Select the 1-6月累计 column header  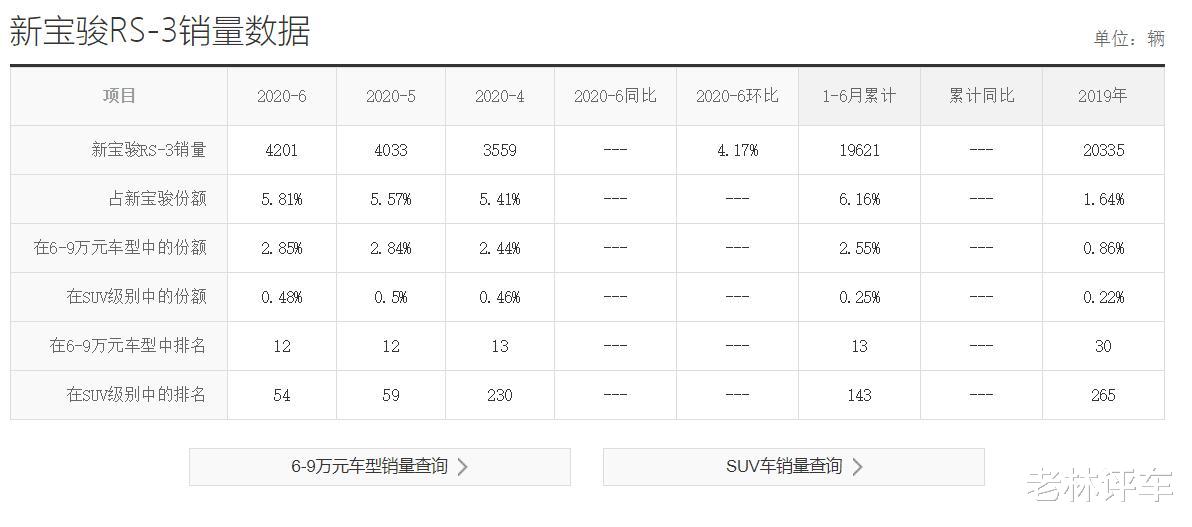coord(859,96)
